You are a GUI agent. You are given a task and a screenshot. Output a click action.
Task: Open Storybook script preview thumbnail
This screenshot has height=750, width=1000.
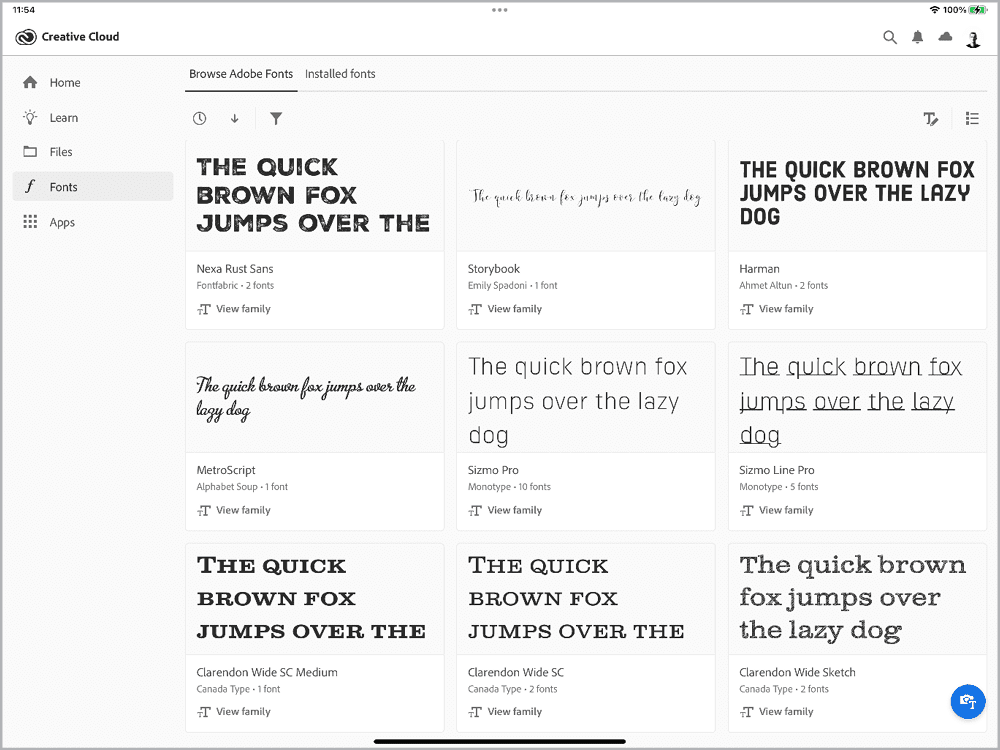tap(585, 196)
